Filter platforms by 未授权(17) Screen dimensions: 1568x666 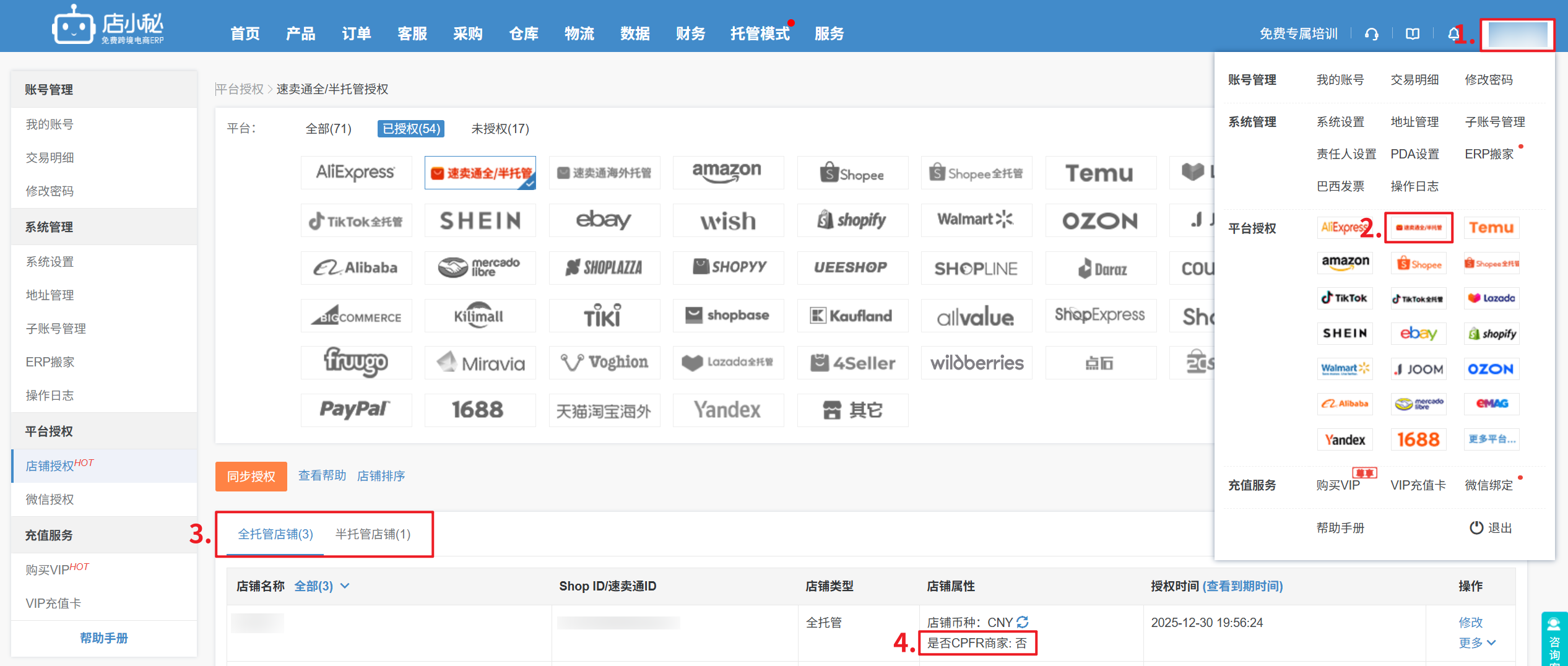point(500,129)
